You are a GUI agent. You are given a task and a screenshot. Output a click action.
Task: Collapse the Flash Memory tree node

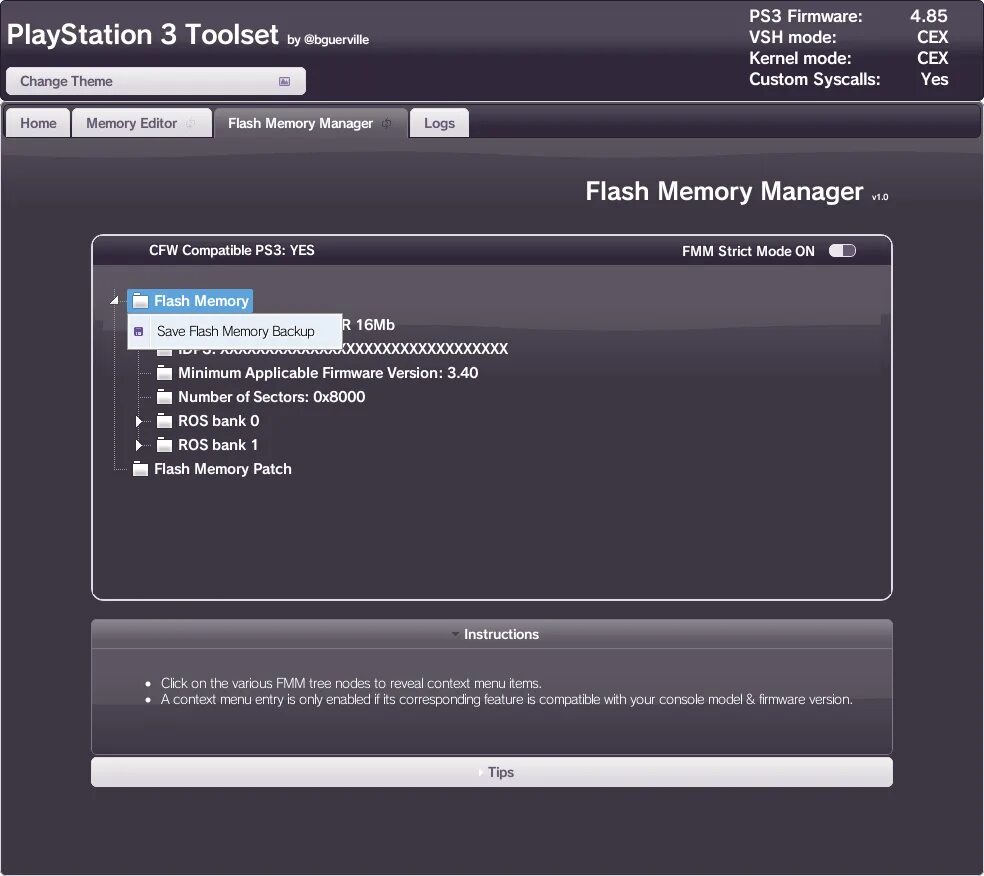[x=115, y=301]
